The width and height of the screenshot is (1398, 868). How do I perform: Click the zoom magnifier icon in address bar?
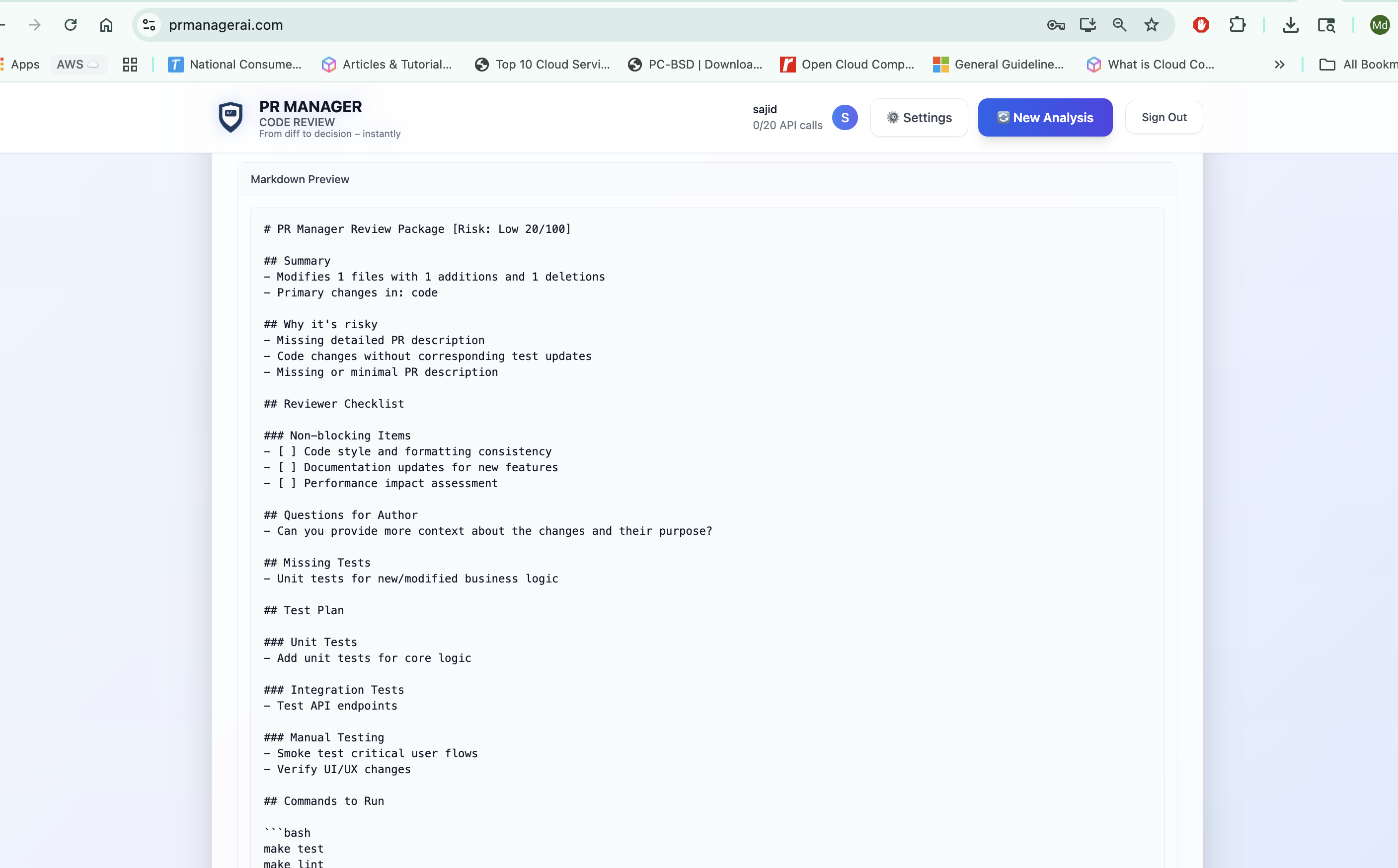[x=1119, y=25]
